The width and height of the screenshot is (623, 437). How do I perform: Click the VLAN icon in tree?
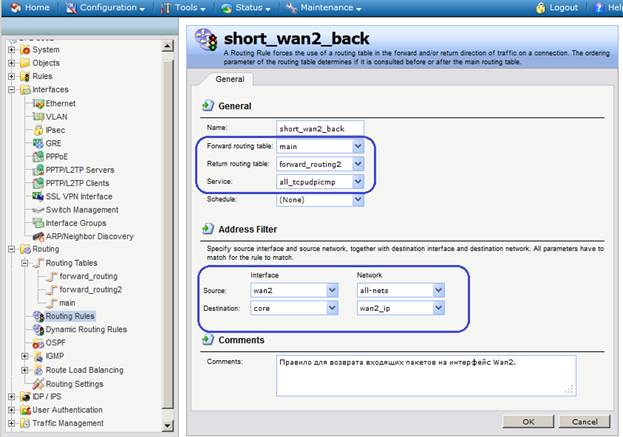(x=38, y=117)
